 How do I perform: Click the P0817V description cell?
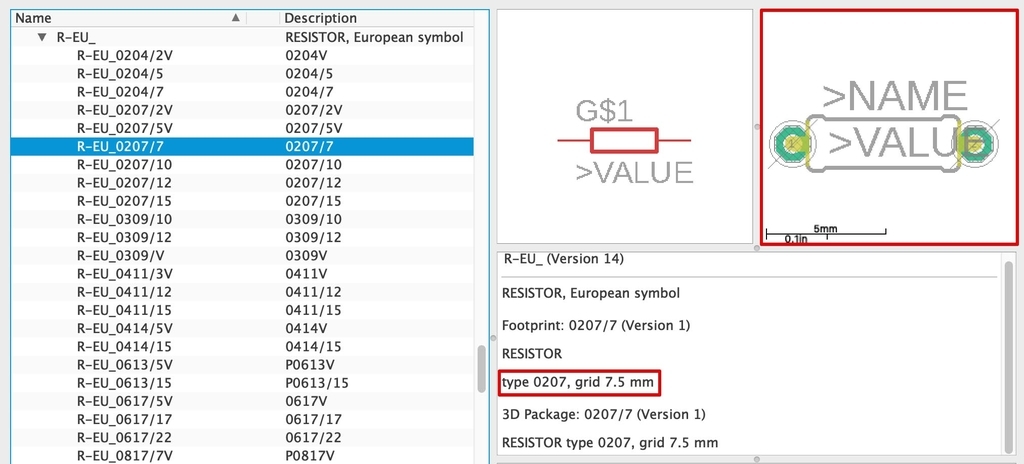(x=310, y=456)
